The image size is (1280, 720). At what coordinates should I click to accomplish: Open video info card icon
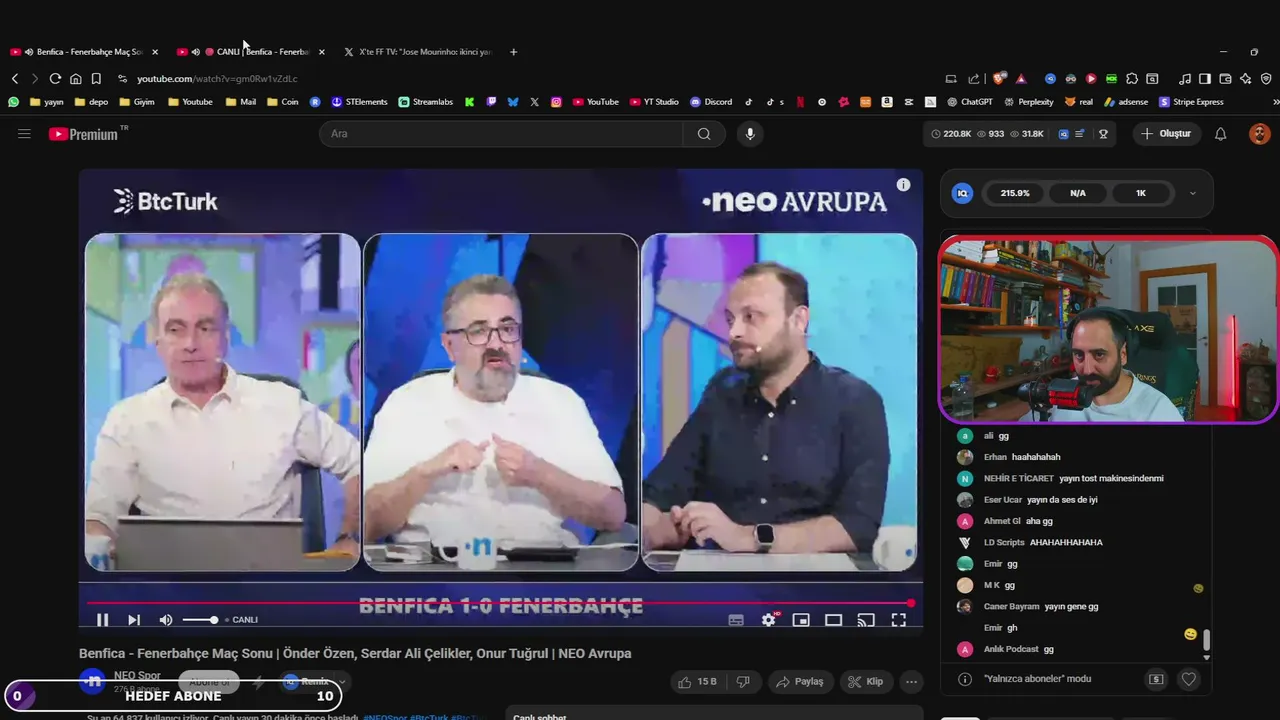(x=903, y=185)
